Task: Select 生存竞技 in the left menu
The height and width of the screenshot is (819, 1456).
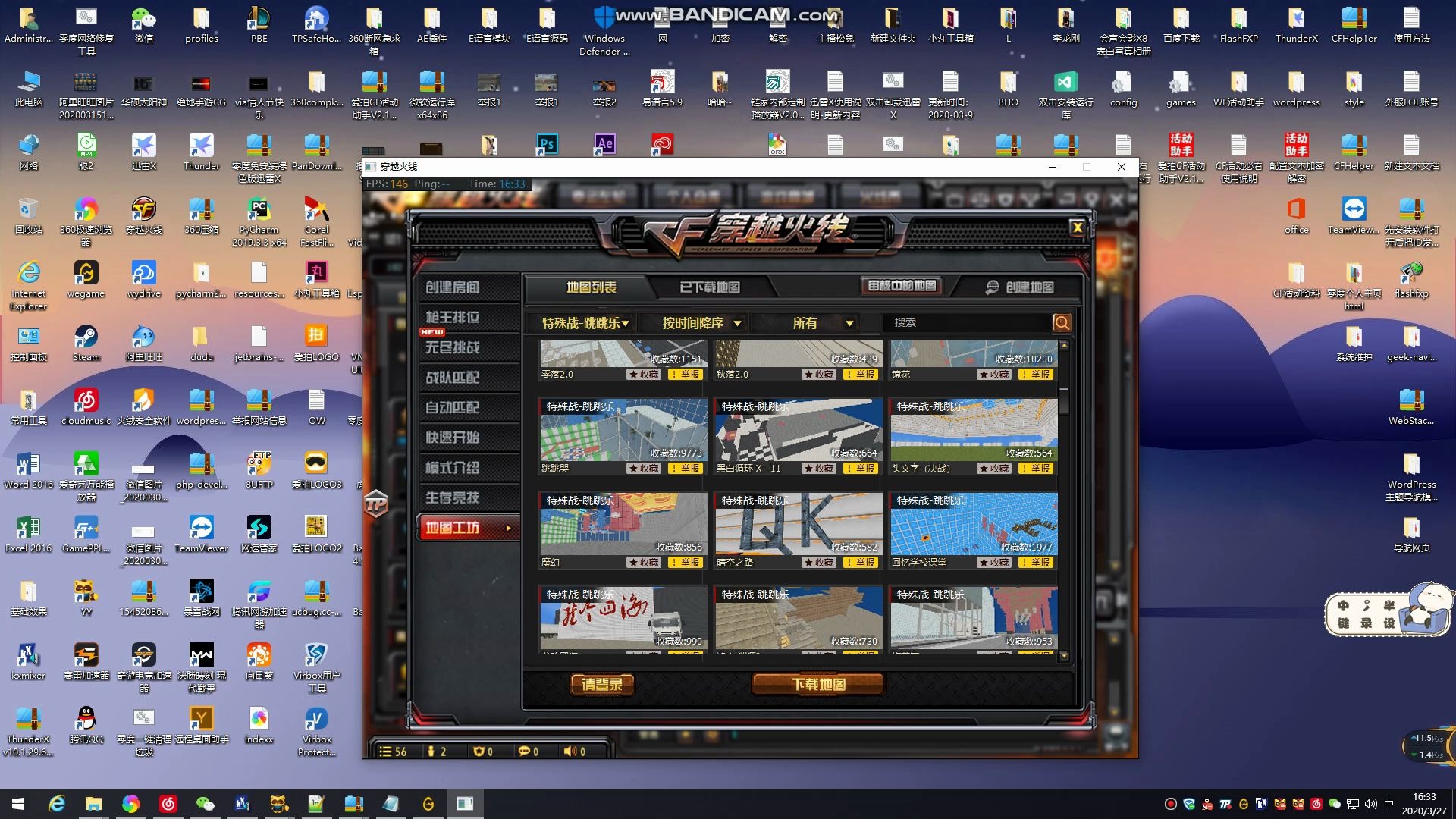Action: pyautogui.click(x=452, y=497)
